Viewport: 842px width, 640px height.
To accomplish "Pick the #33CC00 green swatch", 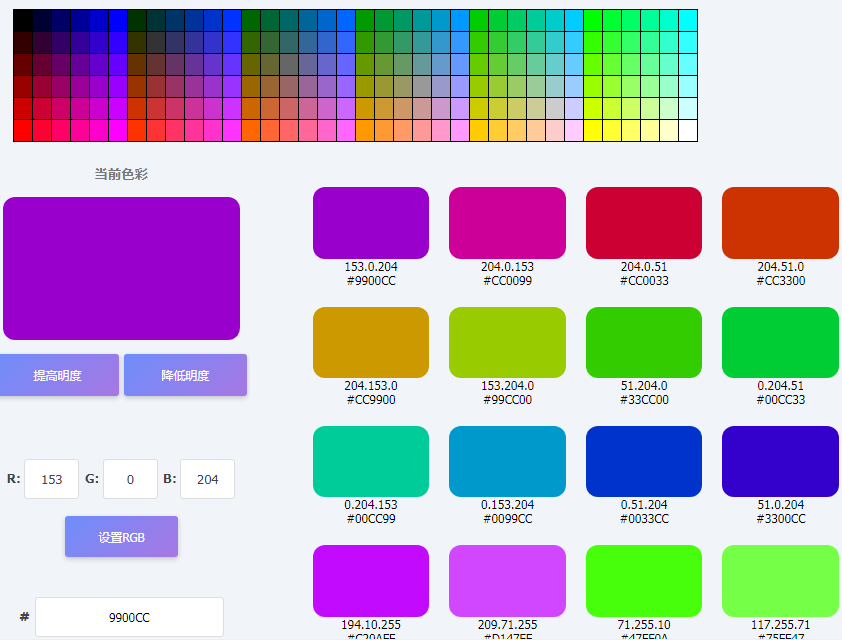I will click(643, 342).
